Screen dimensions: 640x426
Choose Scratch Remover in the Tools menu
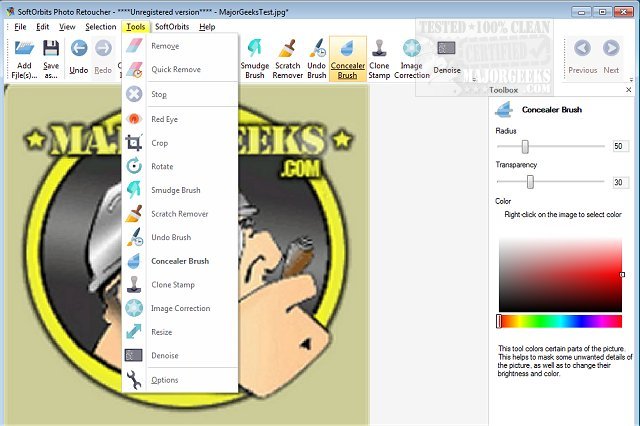click(180, 214)
